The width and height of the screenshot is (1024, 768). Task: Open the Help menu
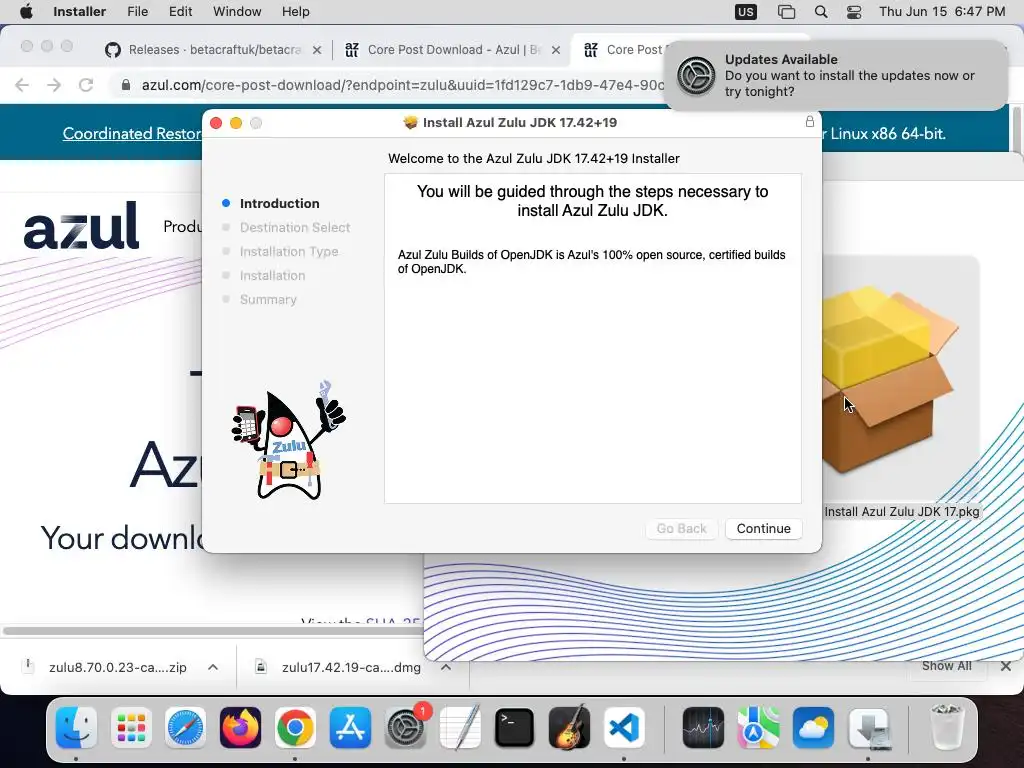(295, 12)
